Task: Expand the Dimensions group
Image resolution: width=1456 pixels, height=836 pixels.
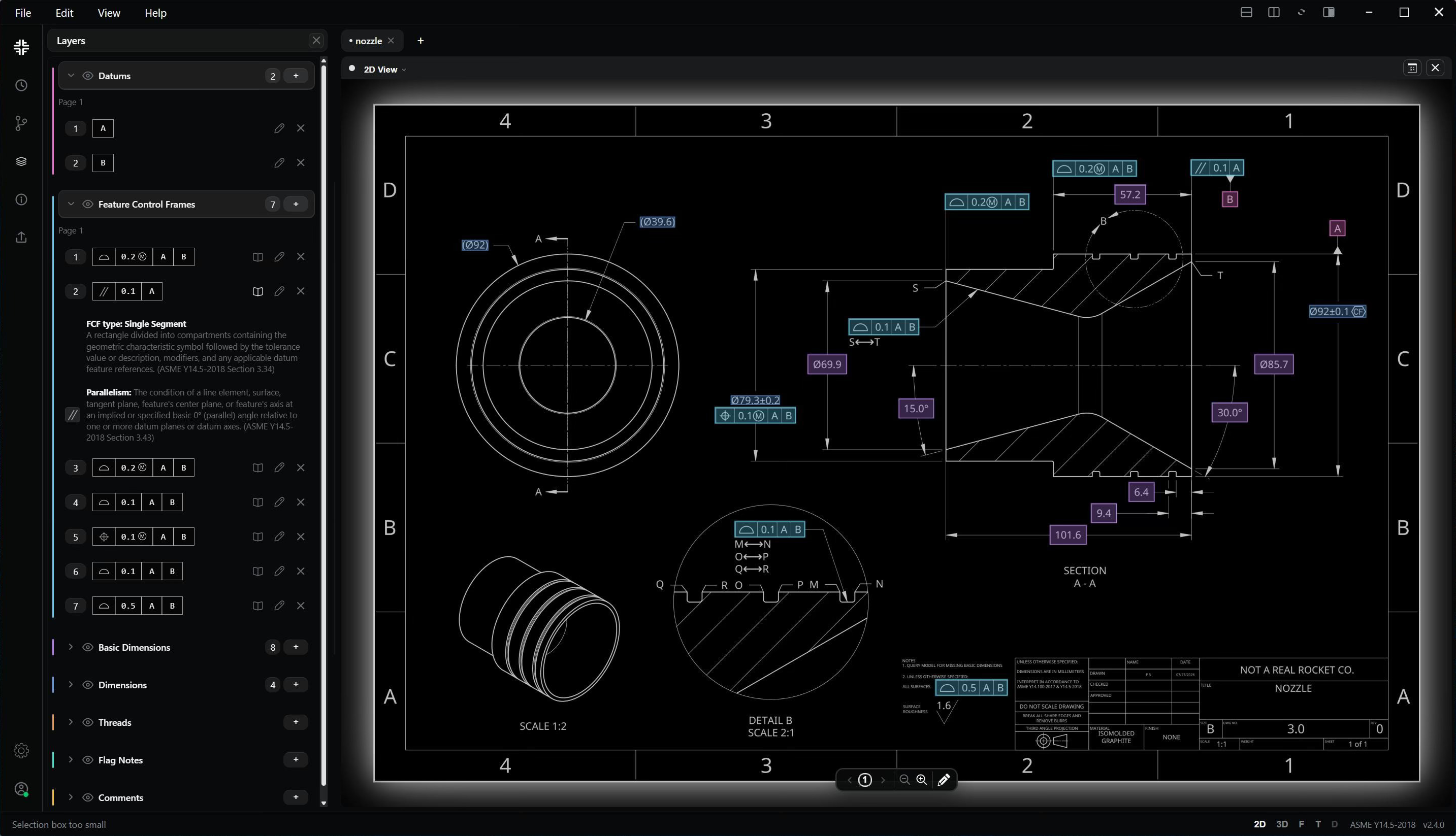Action: click(x=71, y=684)
